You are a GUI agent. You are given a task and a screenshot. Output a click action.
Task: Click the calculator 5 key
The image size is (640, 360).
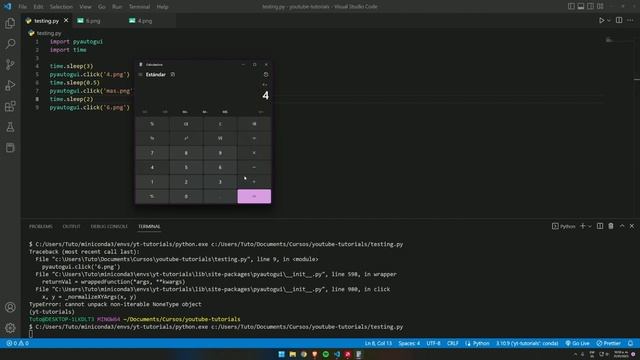click(186, 167)
